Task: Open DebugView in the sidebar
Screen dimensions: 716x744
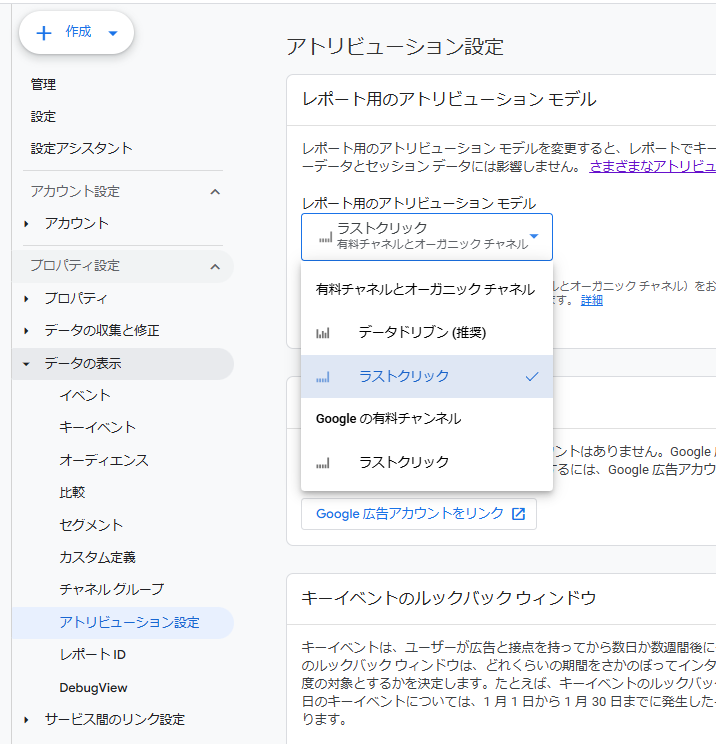Action: 93,688
